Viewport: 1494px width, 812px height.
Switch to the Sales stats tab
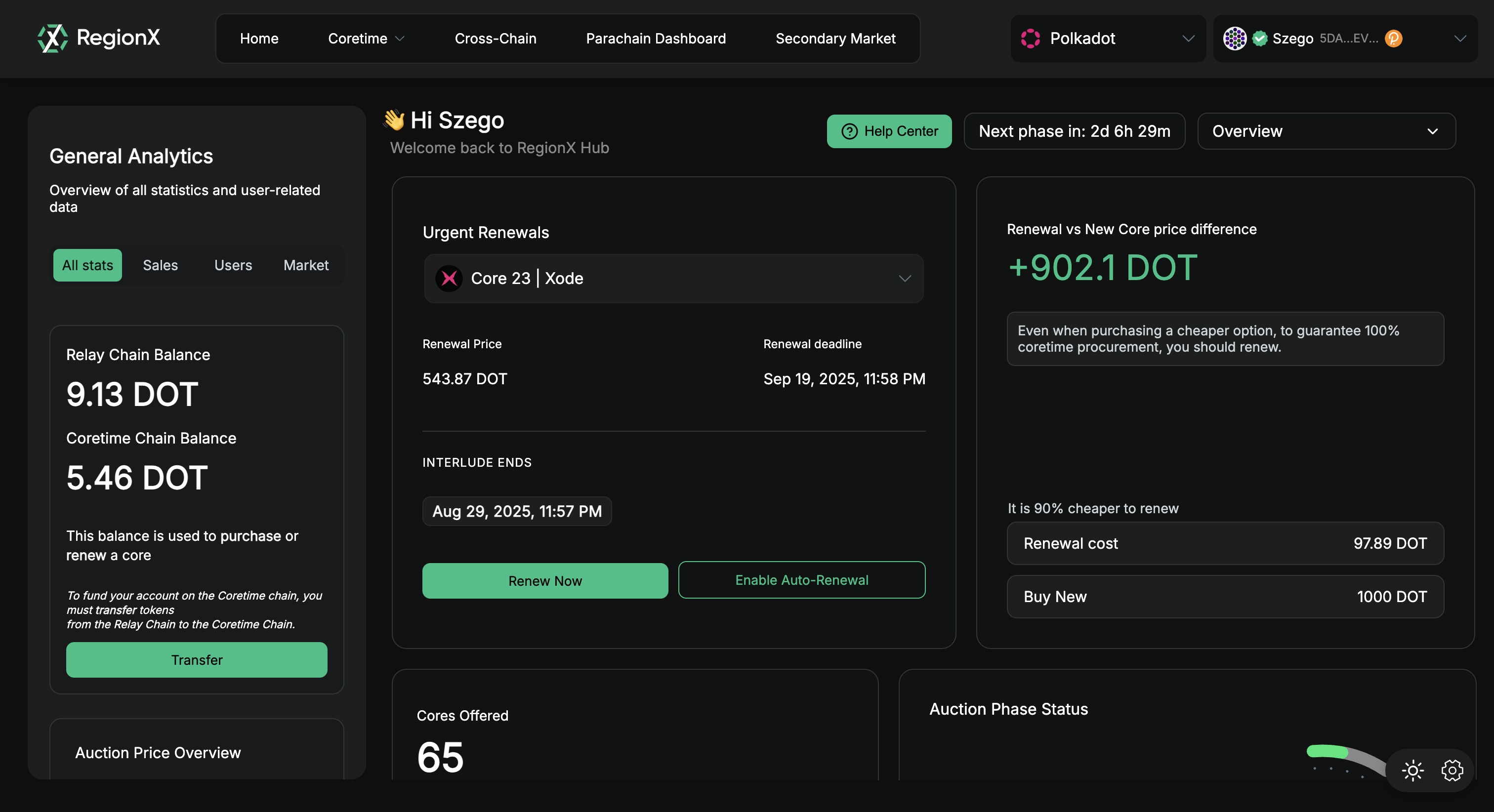click(x=160, y=265)
